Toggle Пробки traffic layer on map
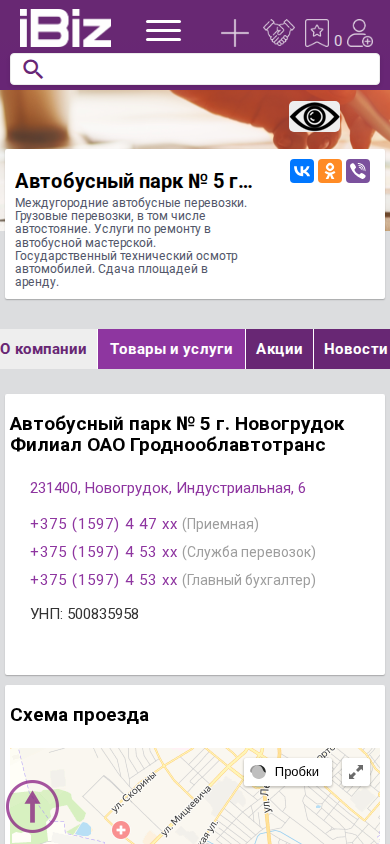Viewport: 390px width, 844px height. [x=288, y=772]
